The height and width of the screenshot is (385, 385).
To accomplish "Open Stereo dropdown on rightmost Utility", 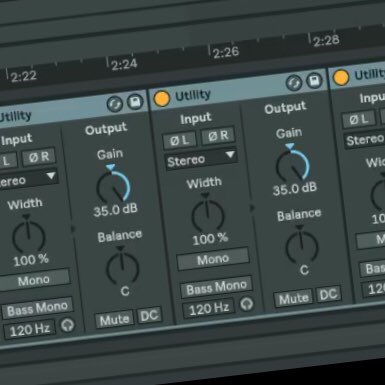I will point(365,139).
